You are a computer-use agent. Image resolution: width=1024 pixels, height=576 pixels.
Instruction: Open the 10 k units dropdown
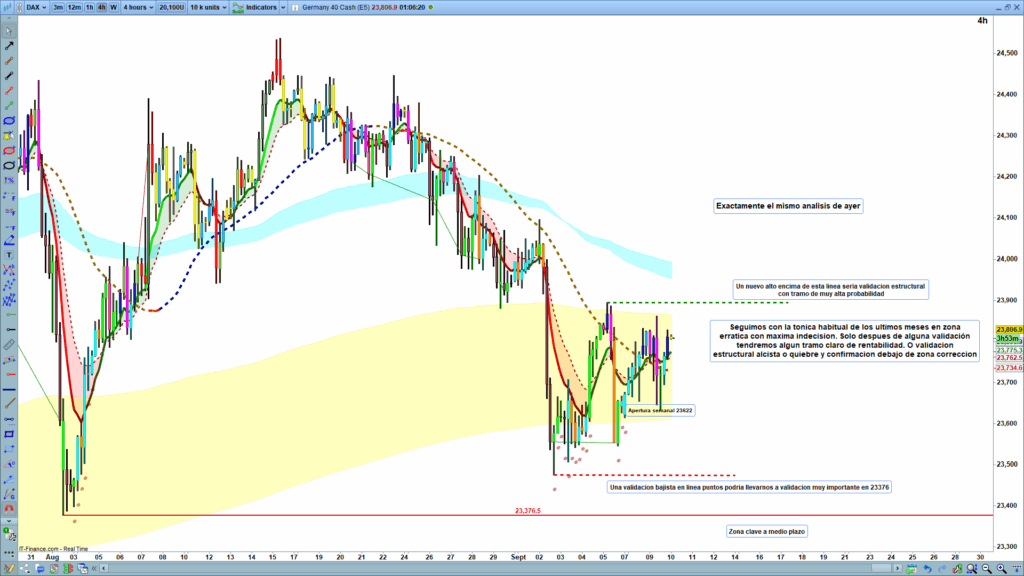(x=207, y=6)
